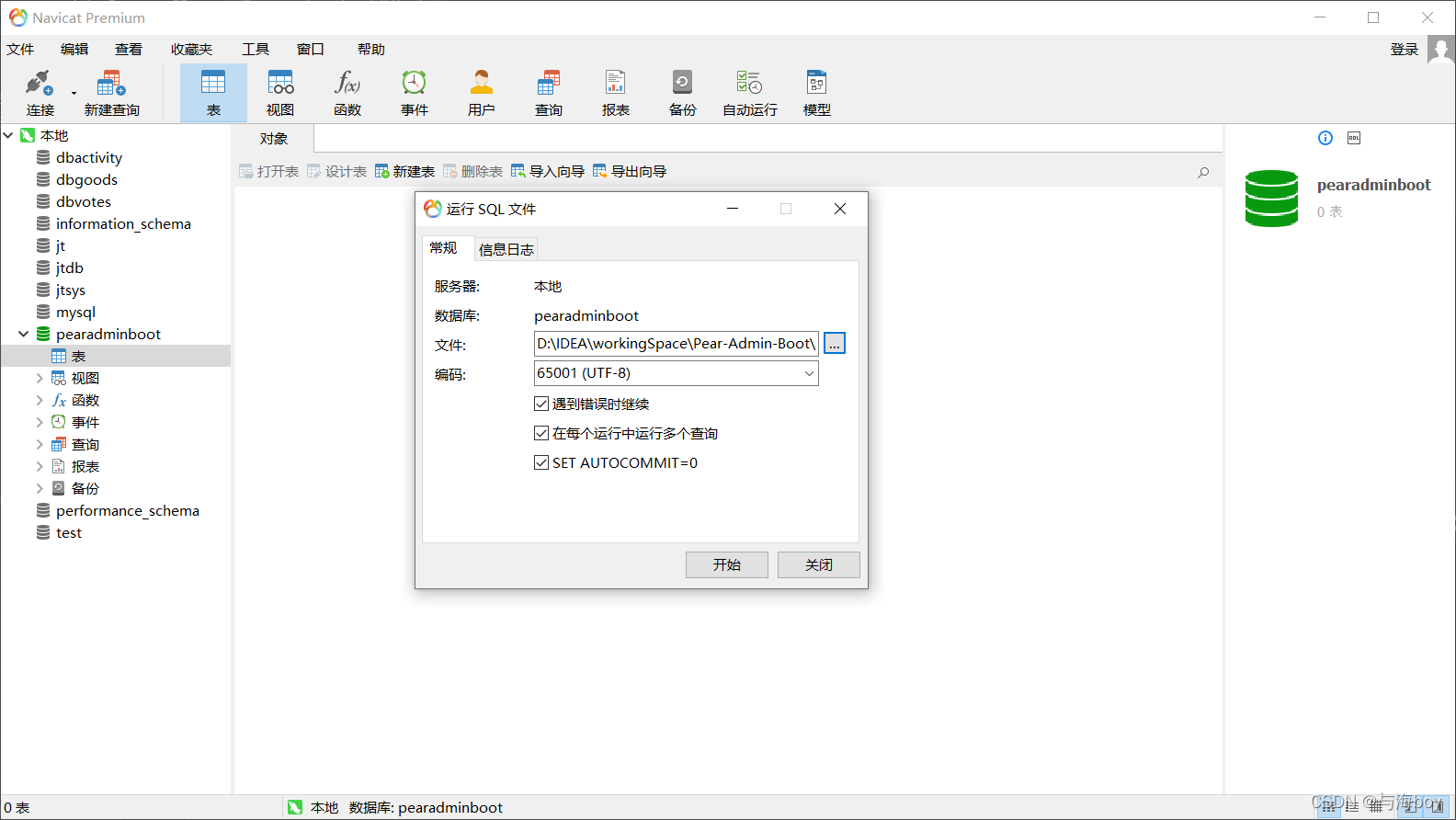Expand the 视图 tree node
This screenshot has width=1456, height=820.
click(x=40, y=378)
